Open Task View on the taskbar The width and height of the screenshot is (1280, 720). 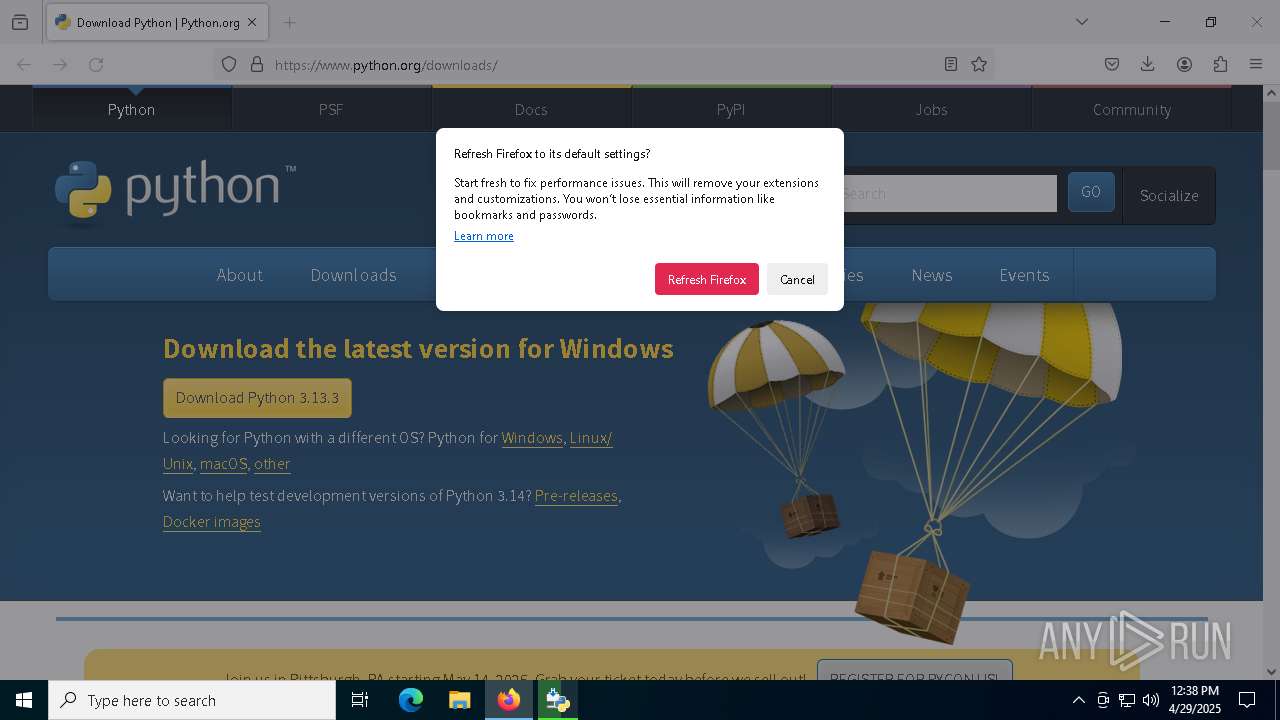point(360,700)
